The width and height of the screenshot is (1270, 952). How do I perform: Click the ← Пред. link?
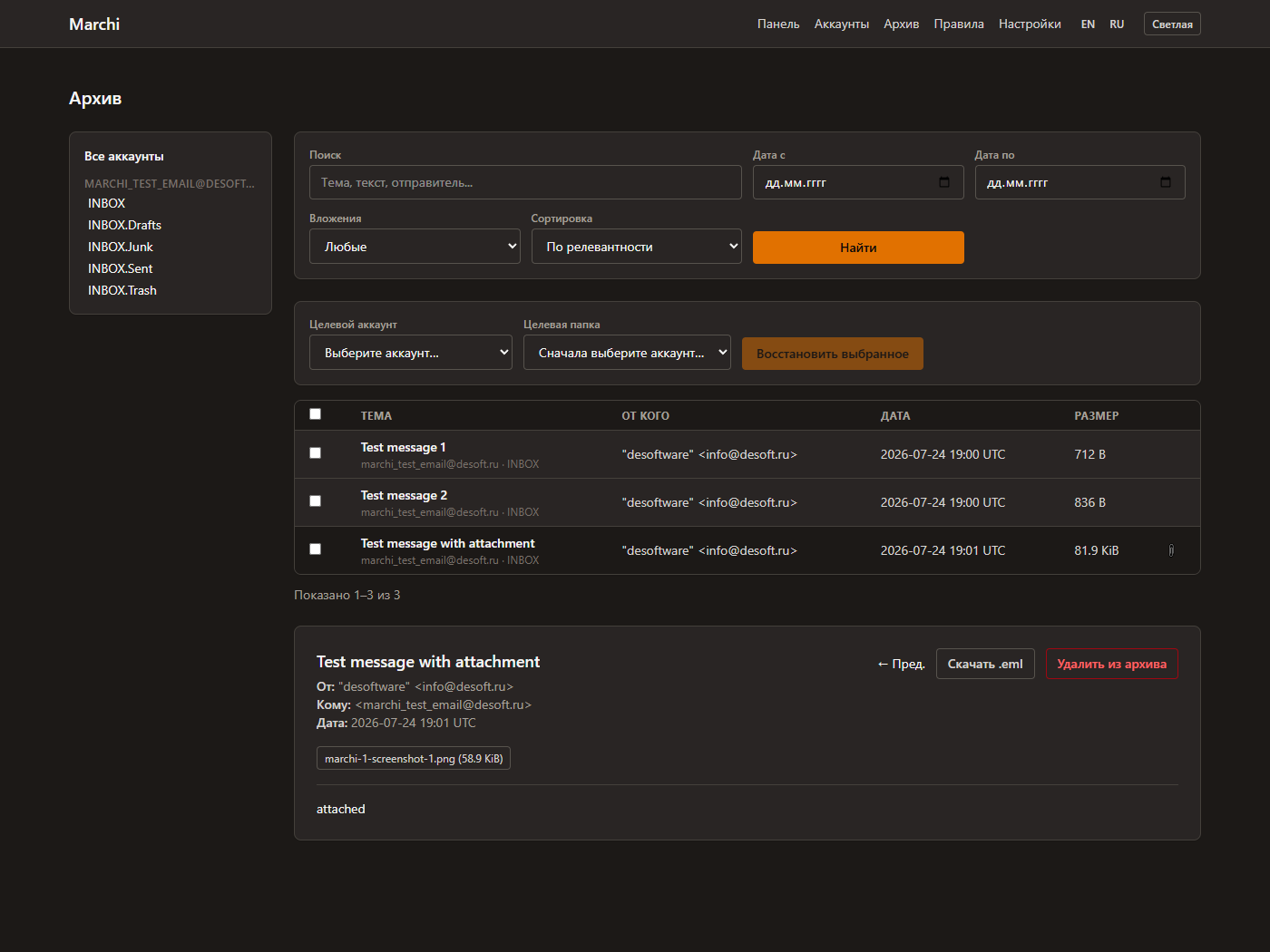click(901, 664)
